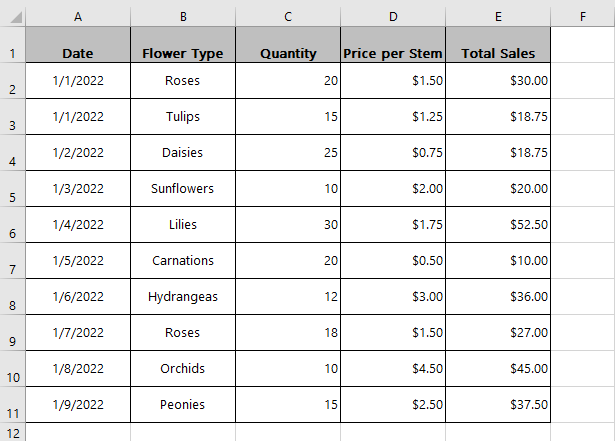Image resolution: width=615 pixels, height=441 pixels.
Task: Select the empty cell F1
Action: (x=583, y=45)
